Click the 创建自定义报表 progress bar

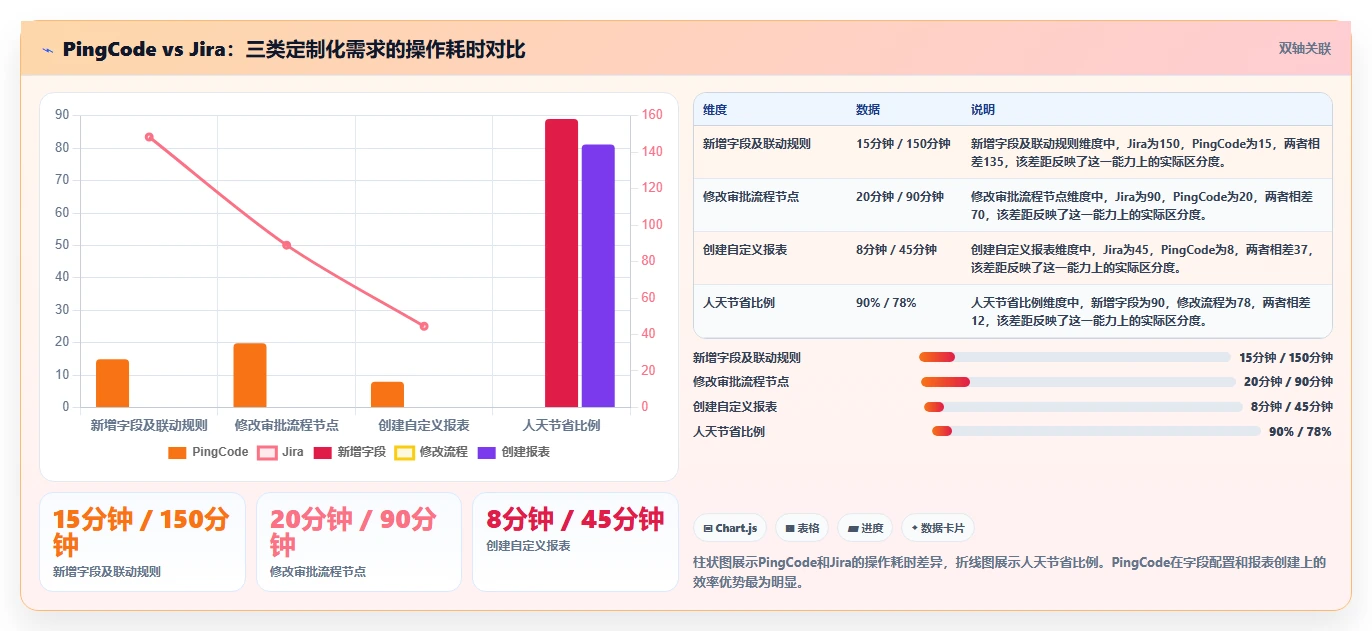[x=1083, y=407]
